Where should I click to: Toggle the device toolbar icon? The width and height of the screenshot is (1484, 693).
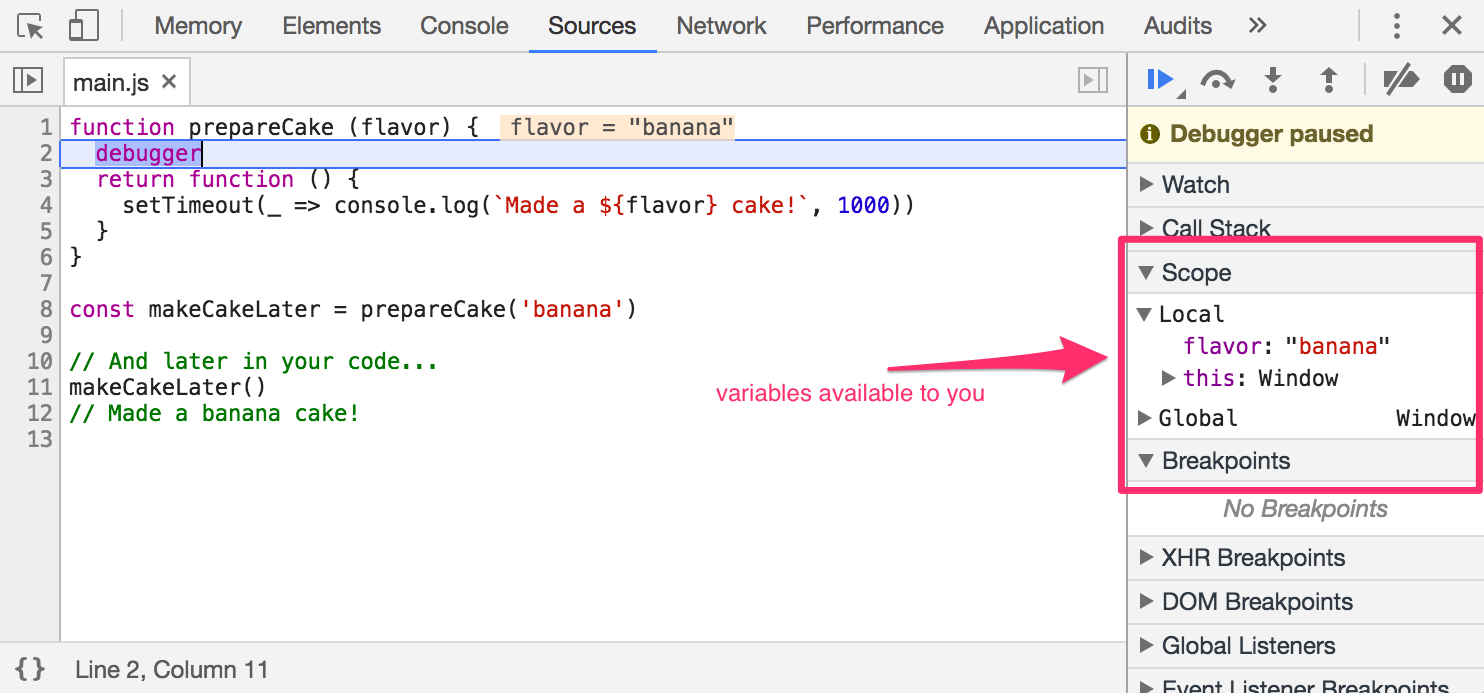(84, 25)
